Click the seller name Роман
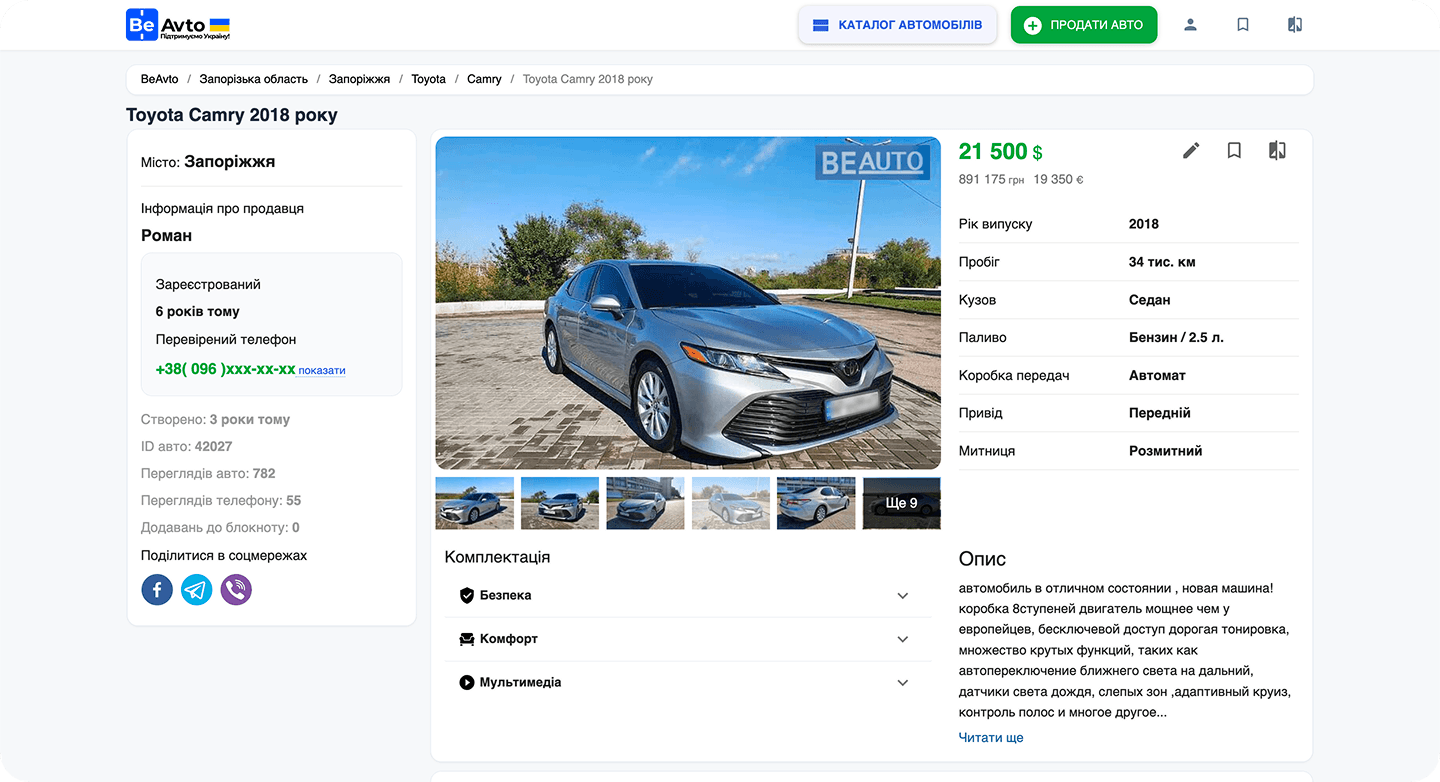This screenshot has height=782, width=1440. pyautogui.click(x=167, y=236)
